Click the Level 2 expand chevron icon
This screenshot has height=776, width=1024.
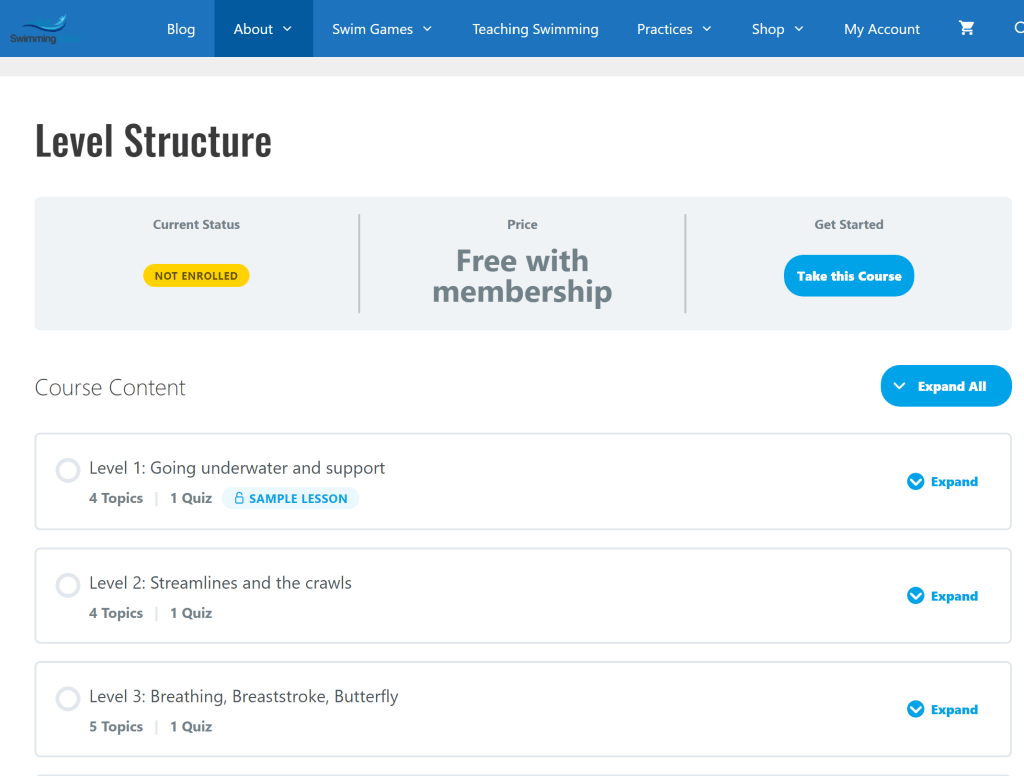916,596
